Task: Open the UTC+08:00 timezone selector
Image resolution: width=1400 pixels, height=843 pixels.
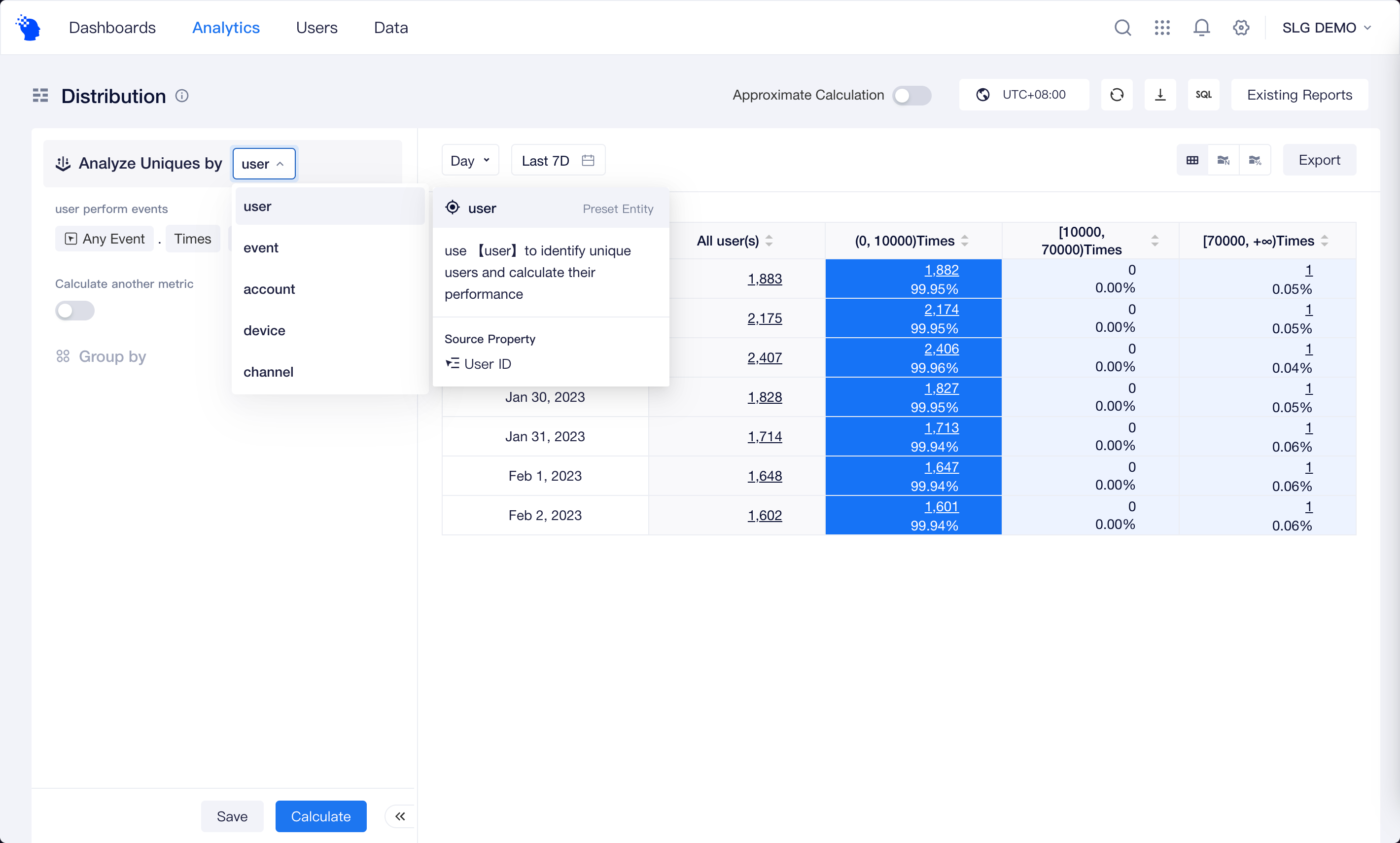Action: (x=1024, y=94)
